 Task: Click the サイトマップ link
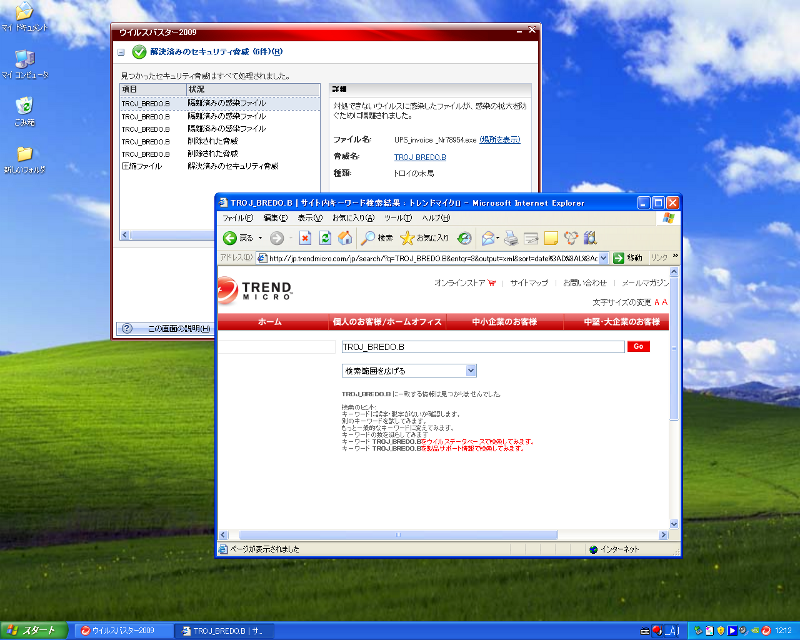(529, 283)
